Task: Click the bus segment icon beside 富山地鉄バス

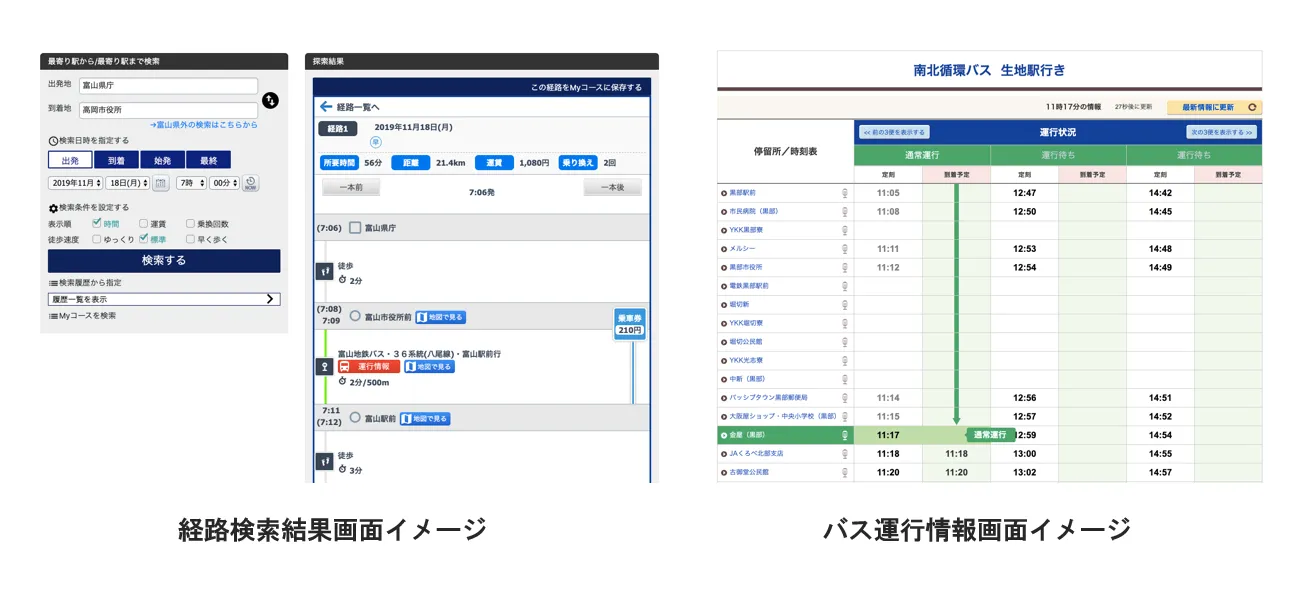Action: coord(323,367)
